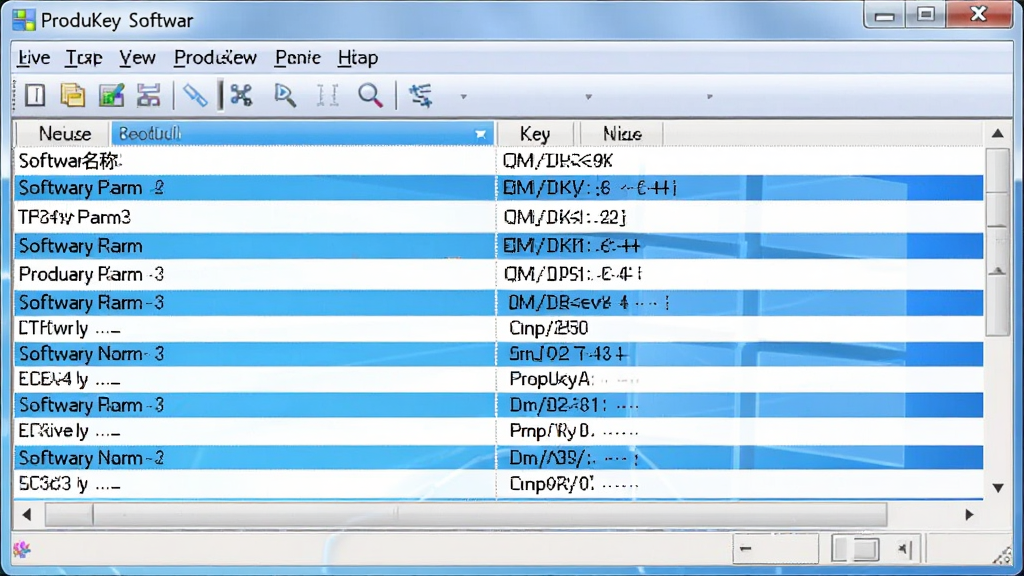Viewport: 1024px width, 576px height.
Task: Click the blue pencil toolbar icon
Action: coord(195,95)
